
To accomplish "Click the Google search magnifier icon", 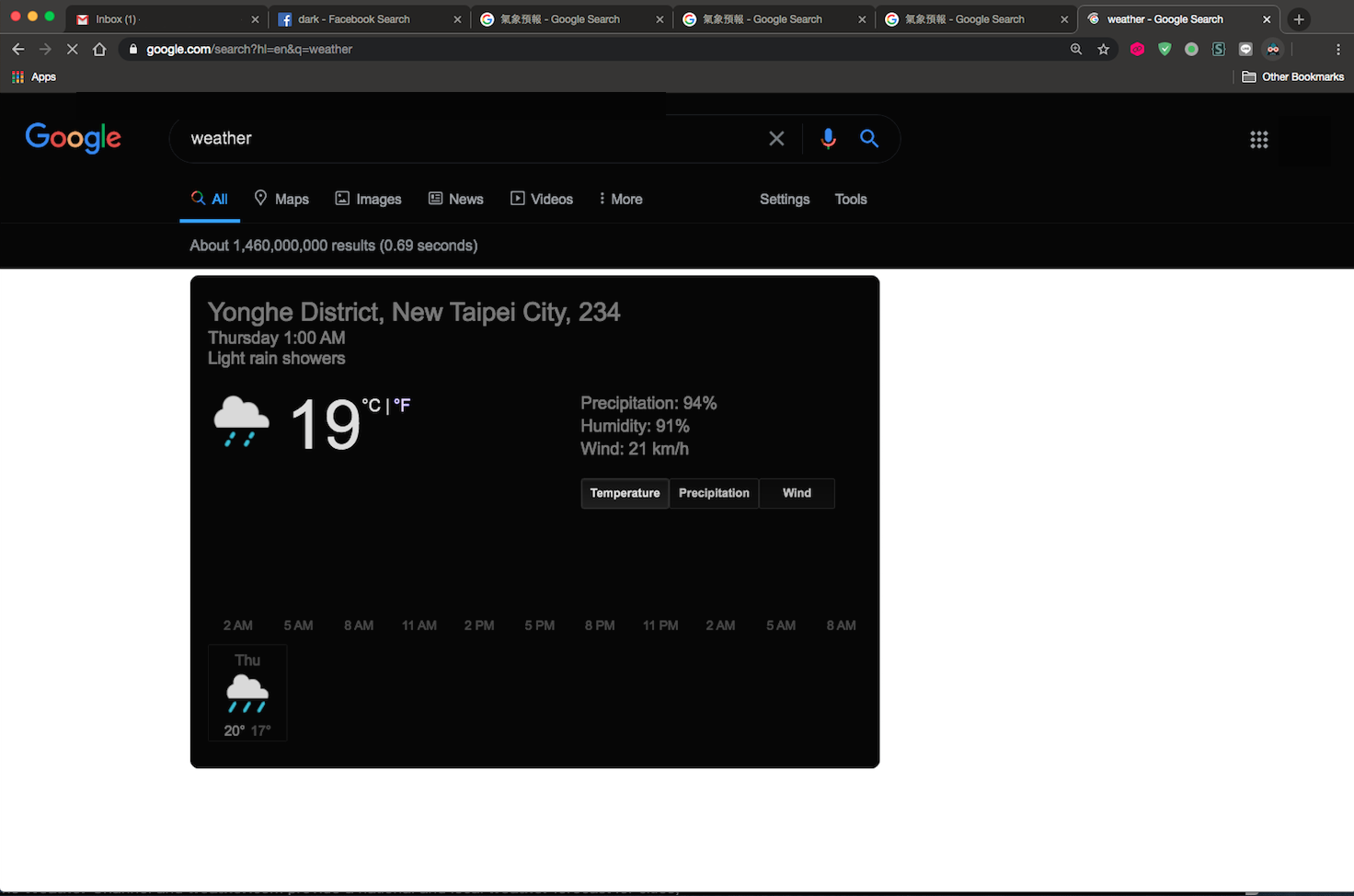I will [868, 138].
